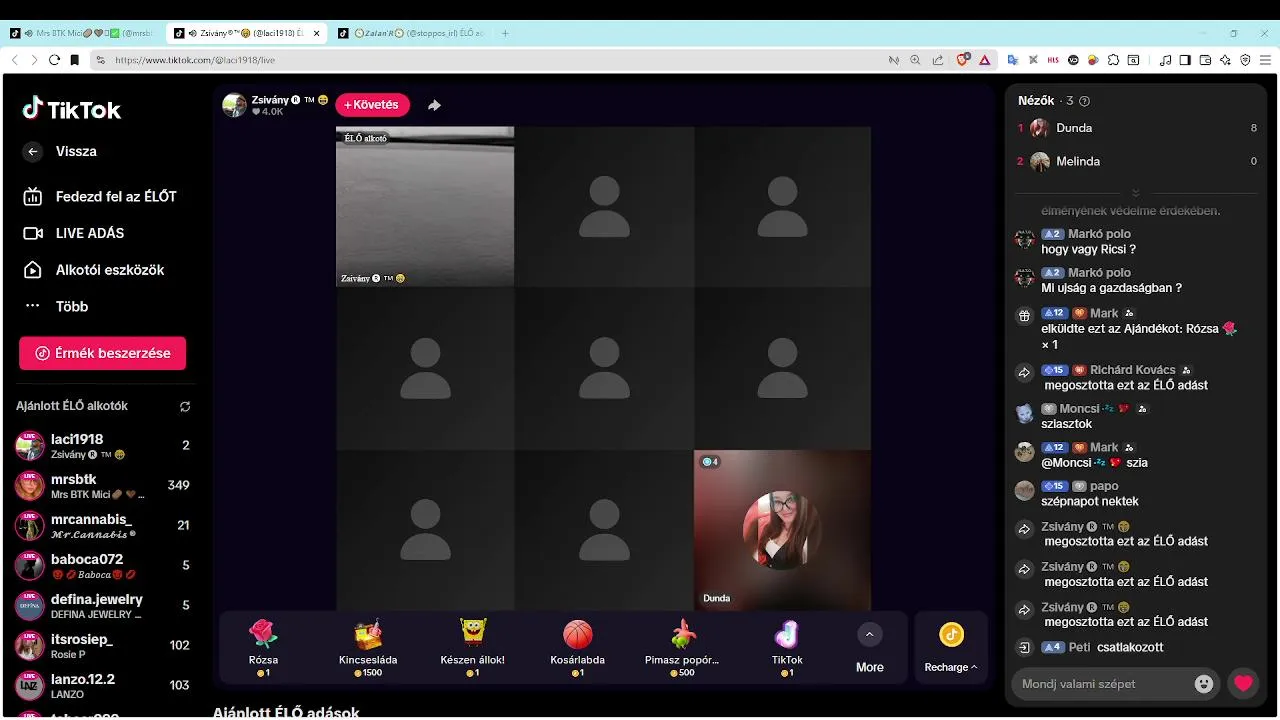
Task: Open page zoom magnifier icon
Action: (915, 60)
